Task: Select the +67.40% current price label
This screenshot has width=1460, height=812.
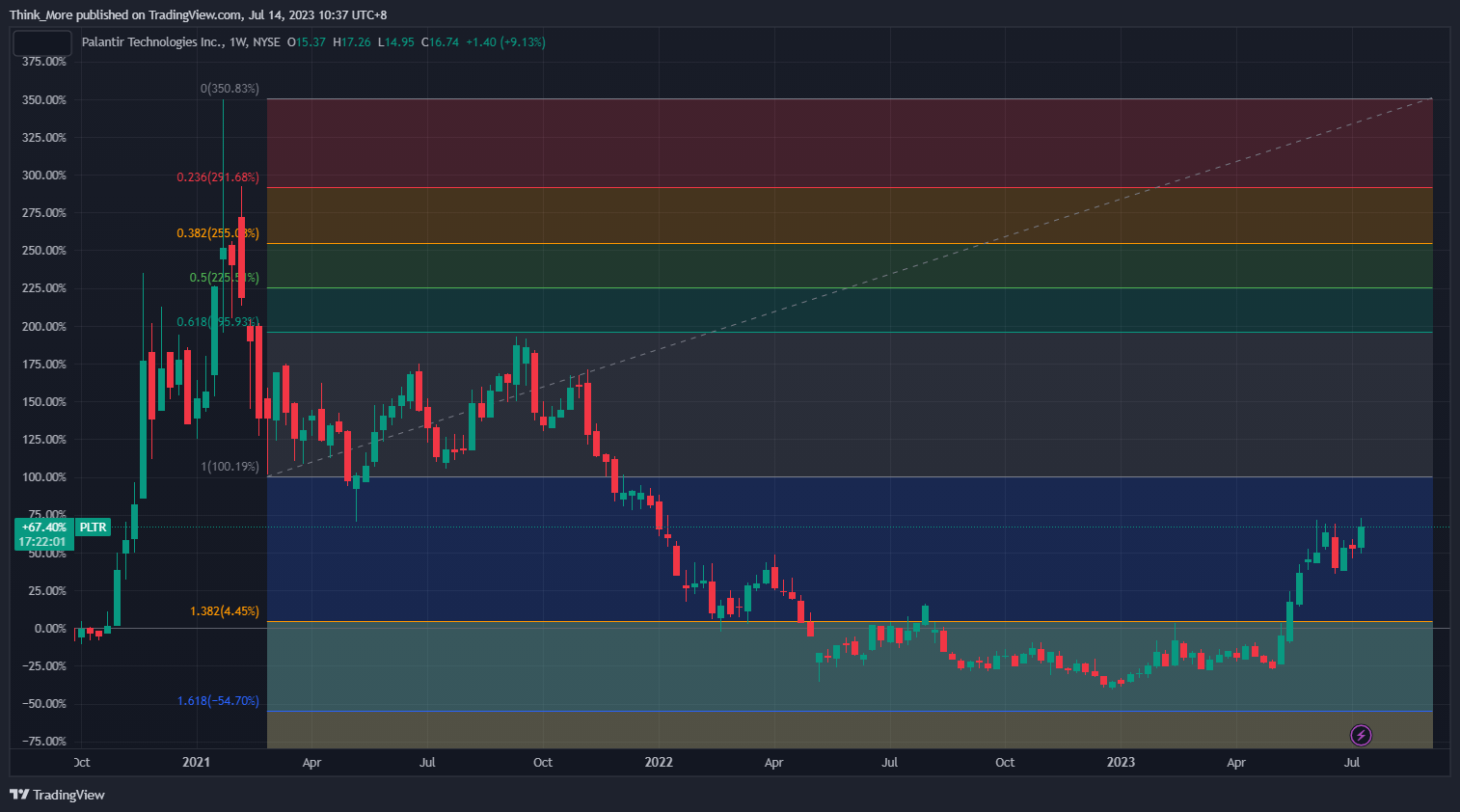Action: click(44, 528)
